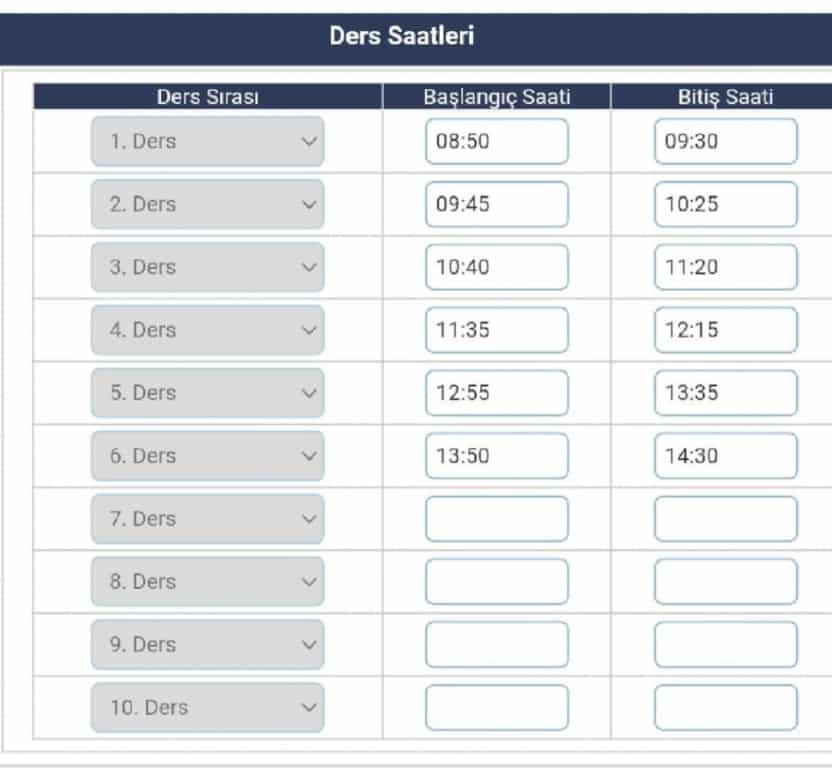Click empty end time for 10. Ders
832x768 pixels.
click(725, 708)
